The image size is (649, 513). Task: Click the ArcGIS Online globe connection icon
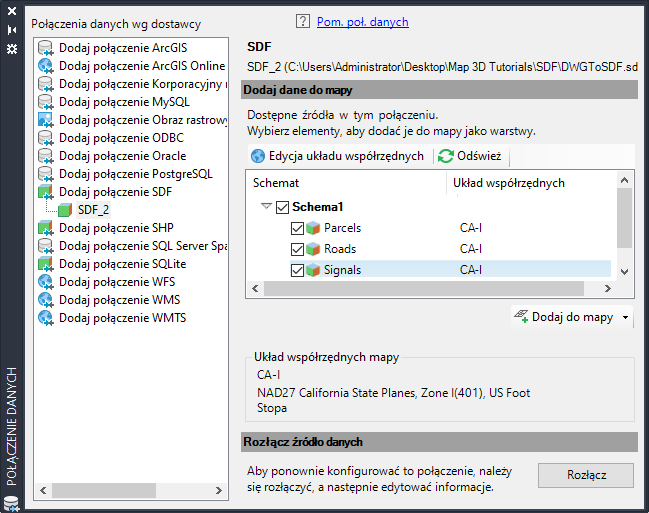coord(46,66)
